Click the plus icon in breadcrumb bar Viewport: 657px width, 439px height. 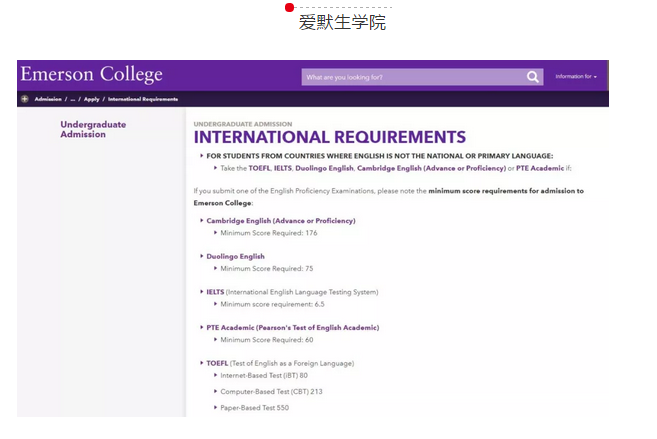[x=25, y=99]
